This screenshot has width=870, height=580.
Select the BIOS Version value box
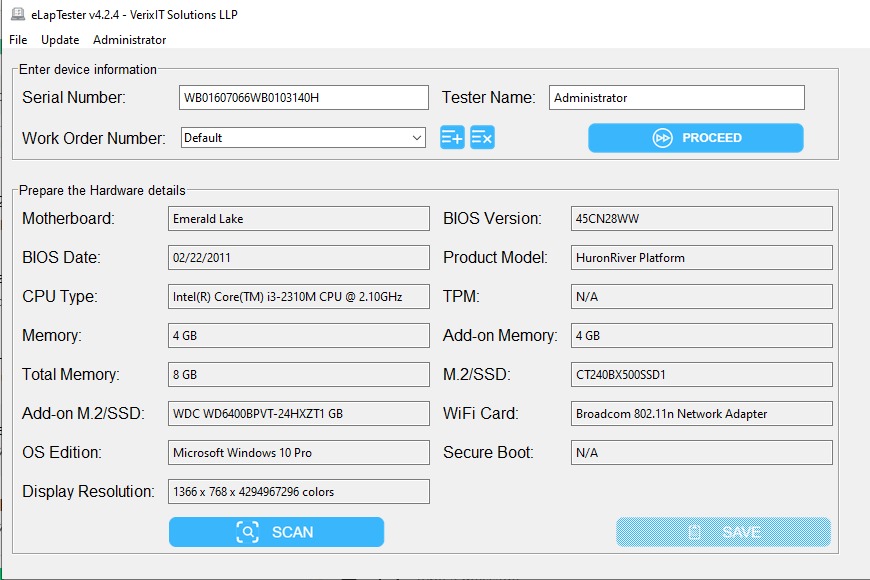[700, 218]
